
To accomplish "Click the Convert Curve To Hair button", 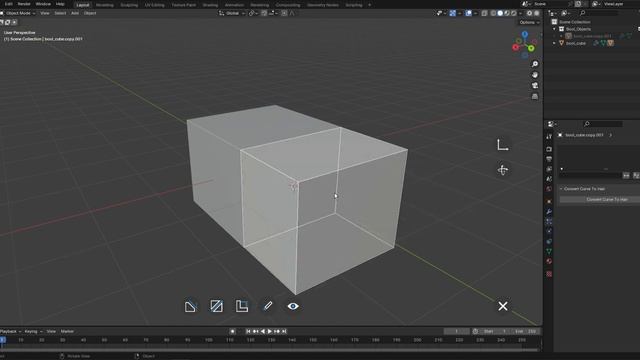I will tap(600, 200).
